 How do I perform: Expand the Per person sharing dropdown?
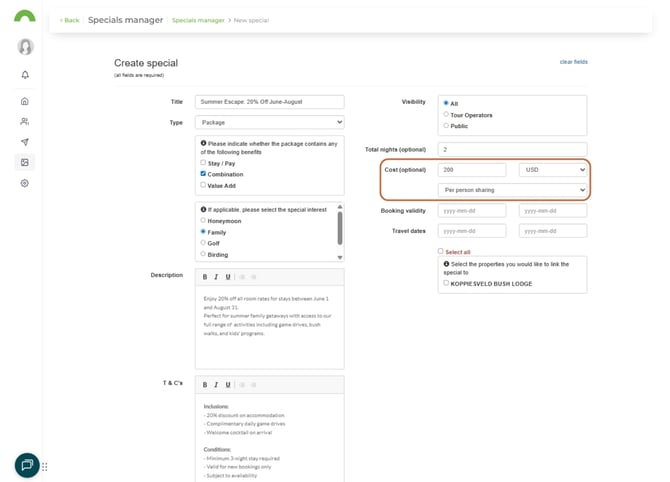point(512,190)
